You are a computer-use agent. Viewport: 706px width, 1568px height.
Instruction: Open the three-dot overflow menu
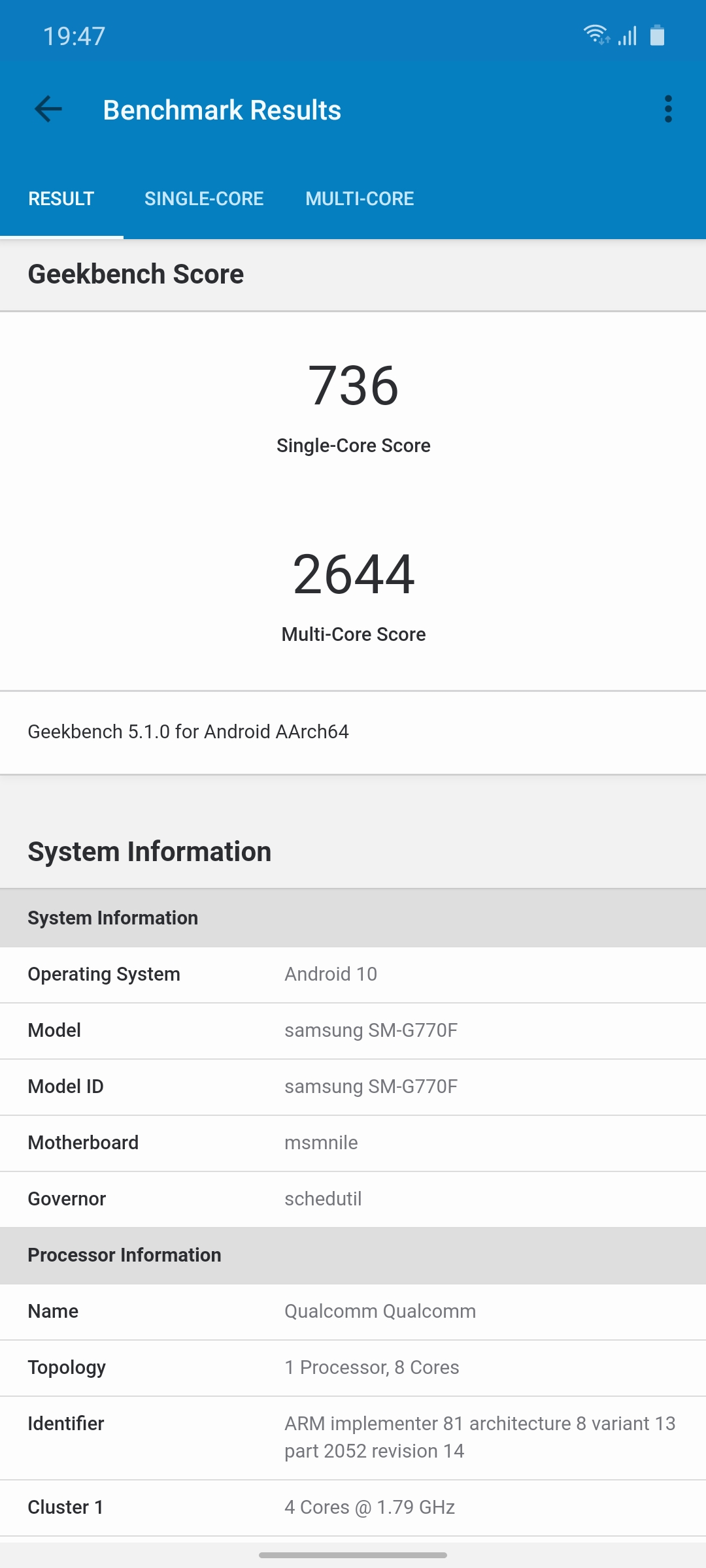[668, 109]
